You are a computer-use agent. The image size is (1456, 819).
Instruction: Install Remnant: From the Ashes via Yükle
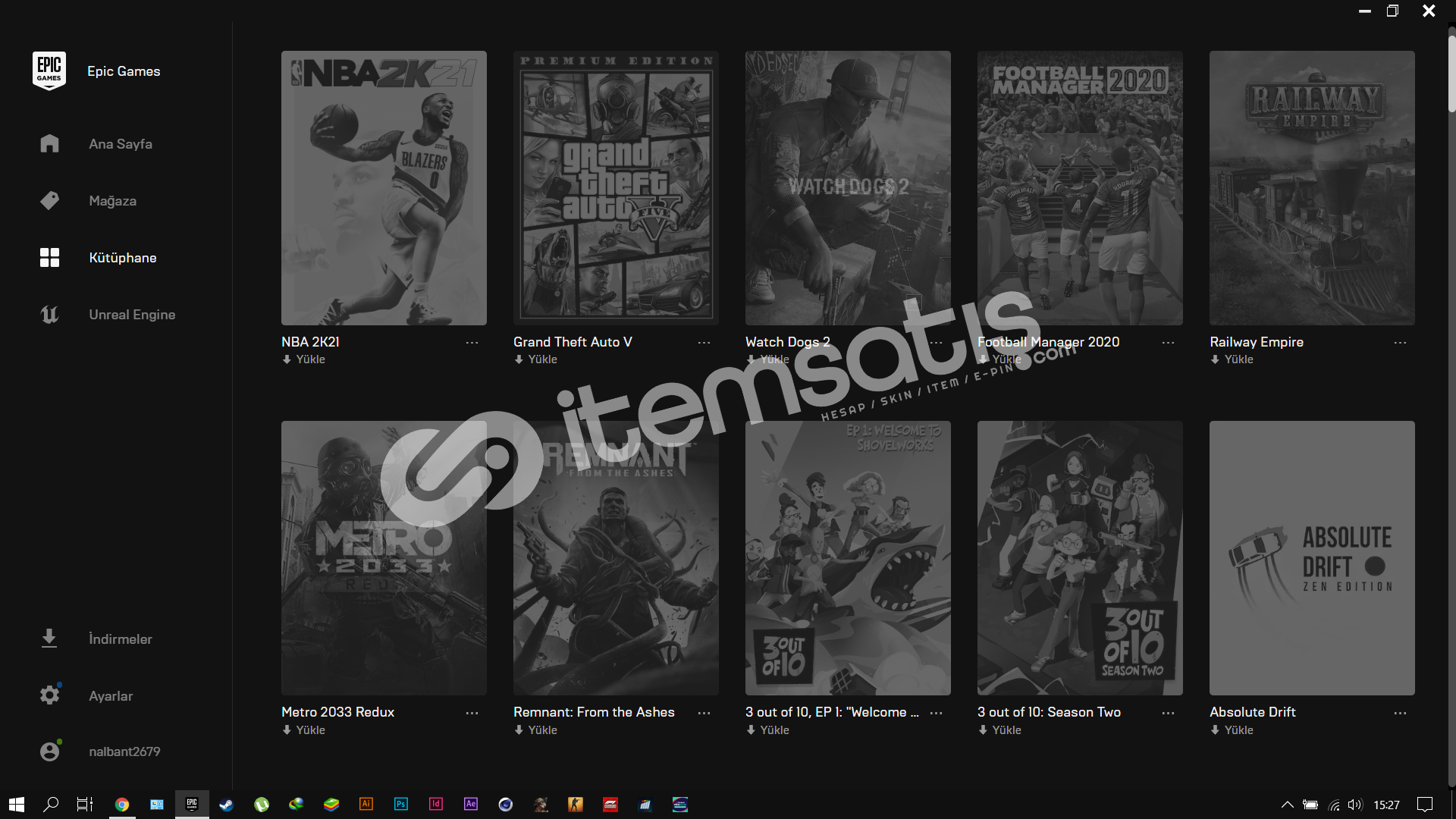535,730
